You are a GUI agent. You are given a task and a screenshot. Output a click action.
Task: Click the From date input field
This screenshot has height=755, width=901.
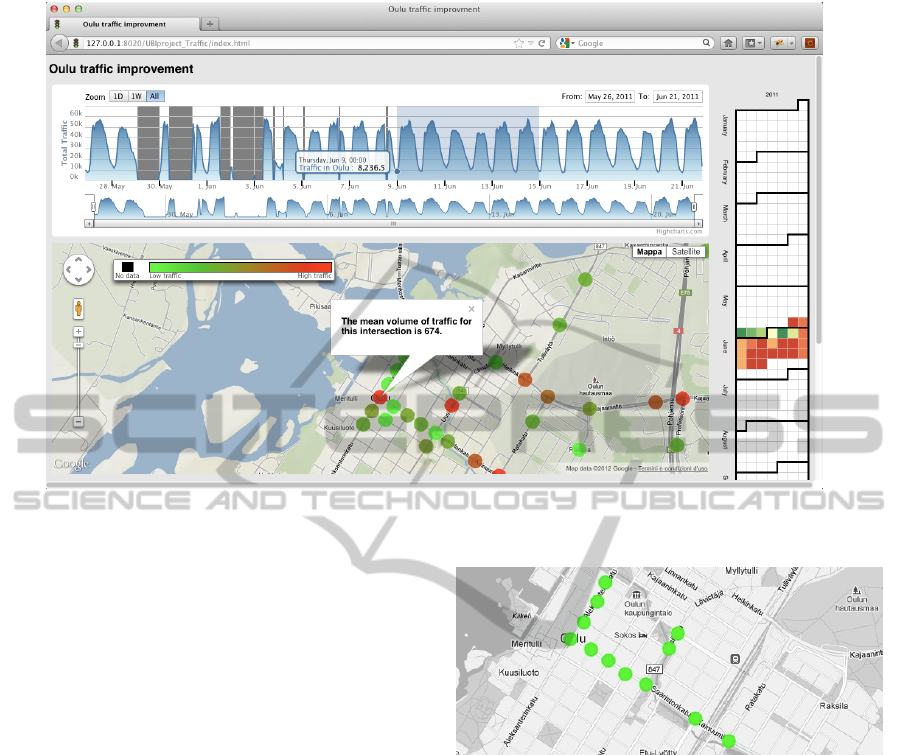pos(609,96)
